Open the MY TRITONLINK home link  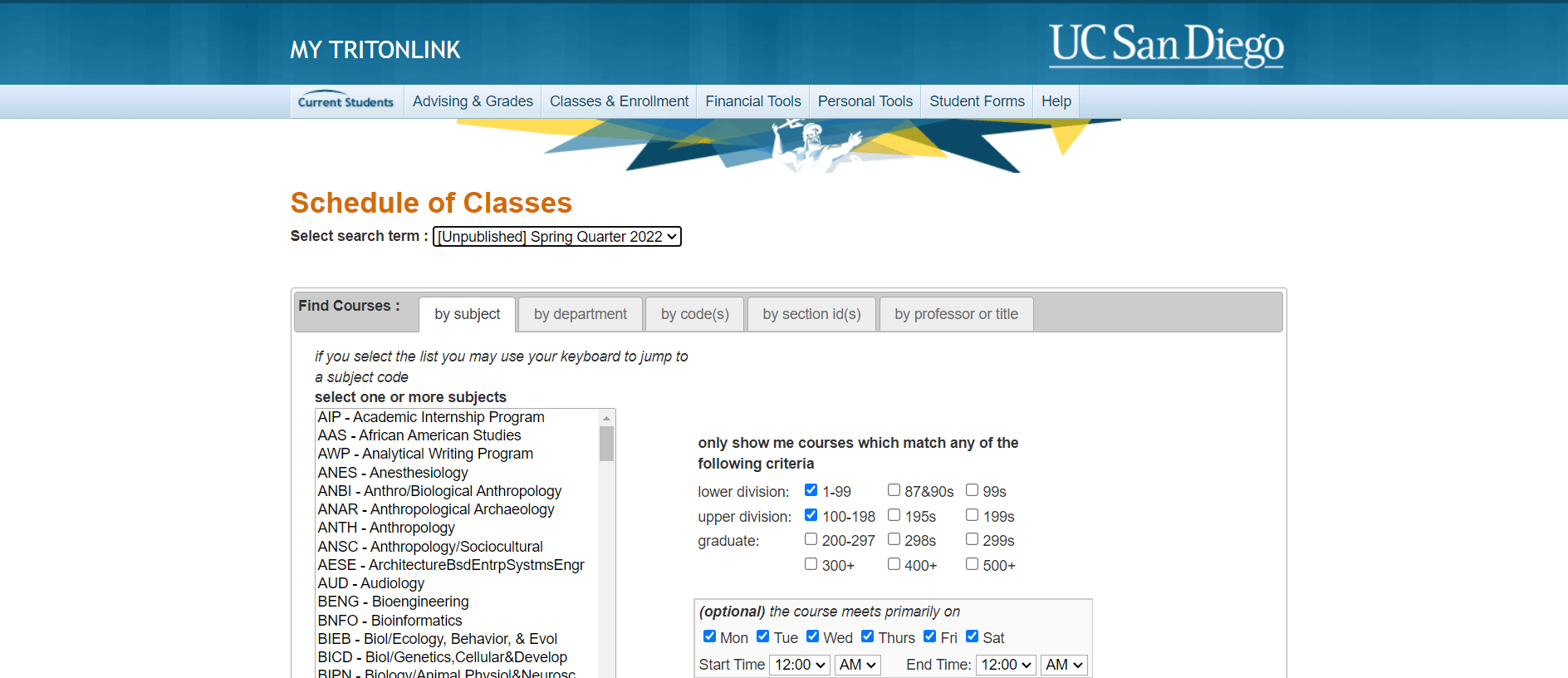375,50
